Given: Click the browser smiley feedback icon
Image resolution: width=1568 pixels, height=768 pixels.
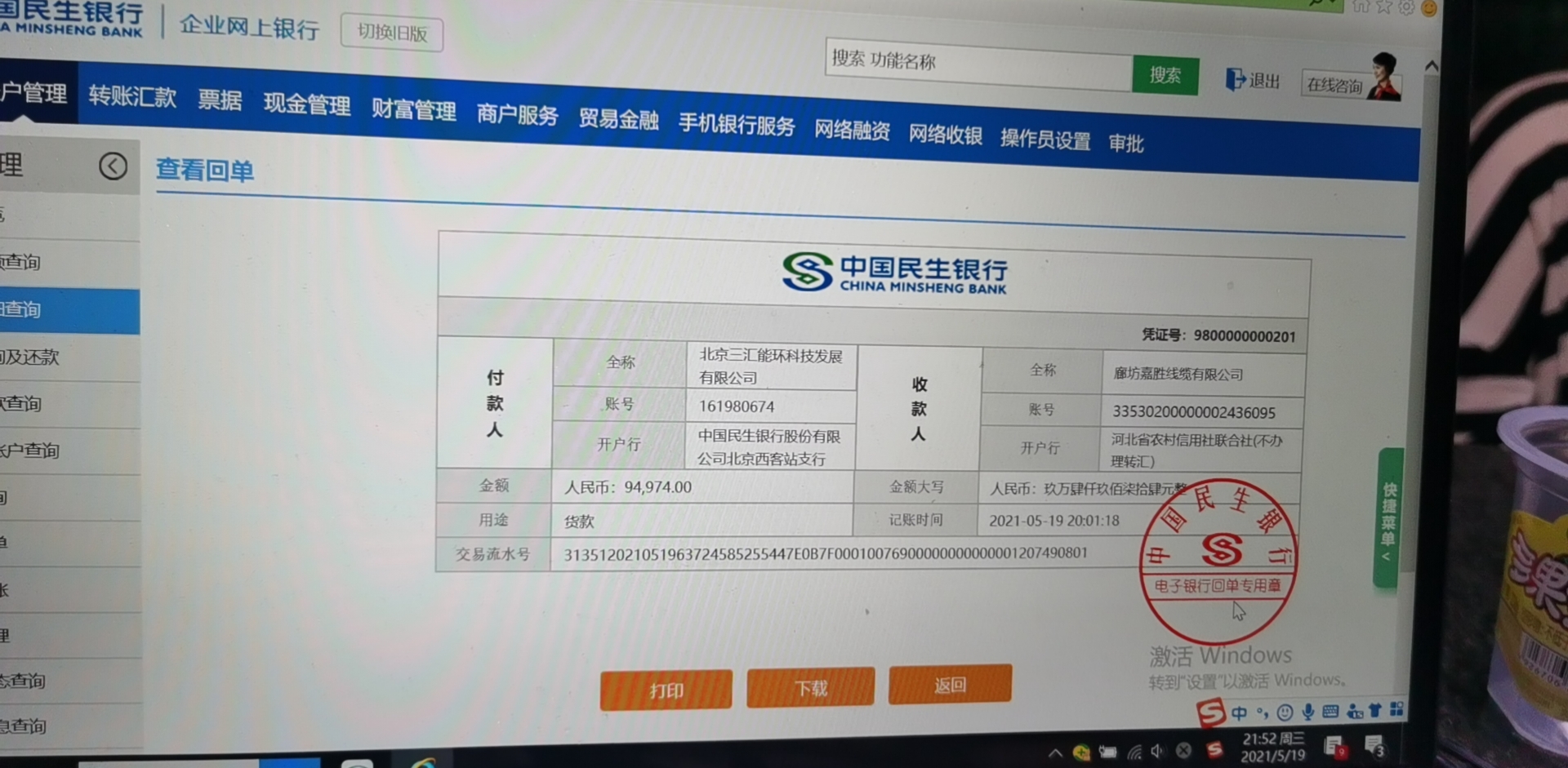Looking at the screenshot, I should pyautogui.click(x=1429, y=8).
